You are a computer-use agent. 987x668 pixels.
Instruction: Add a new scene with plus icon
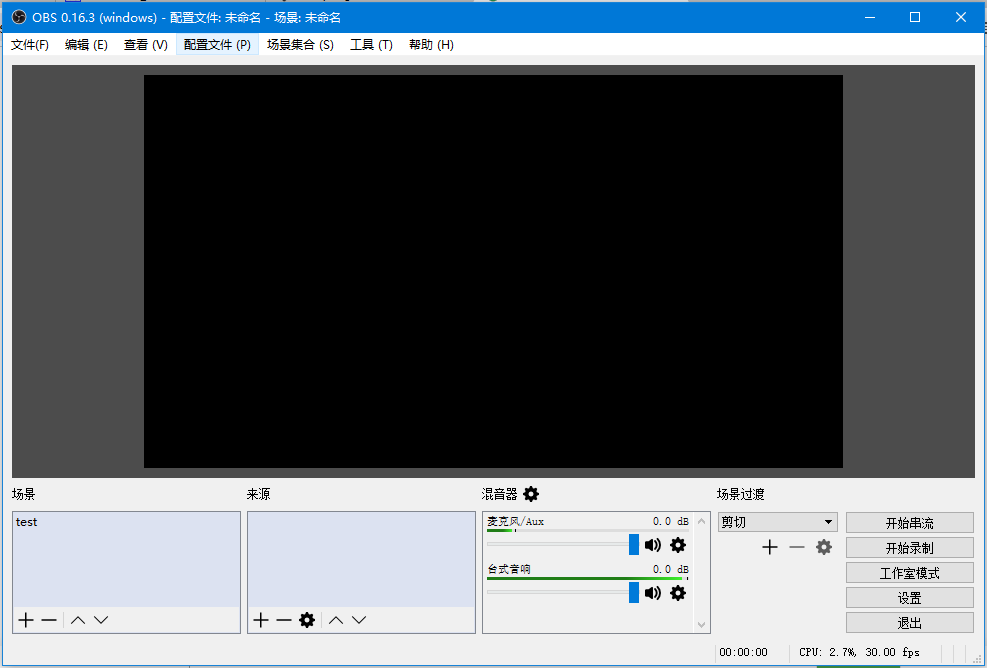(26, 620)
